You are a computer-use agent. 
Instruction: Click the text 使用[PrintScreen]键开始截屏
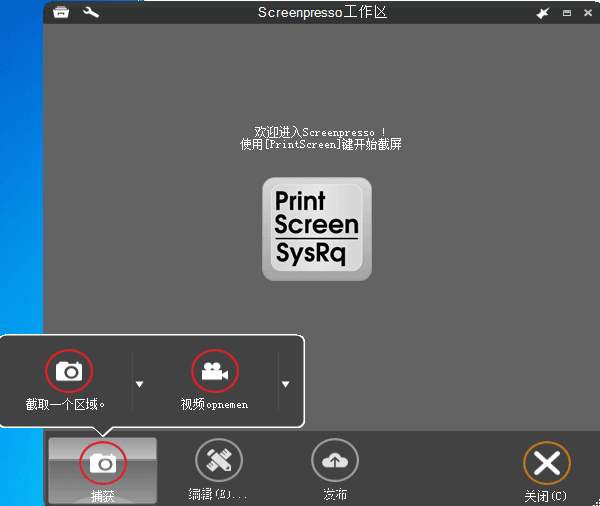[x=321, y=145]
